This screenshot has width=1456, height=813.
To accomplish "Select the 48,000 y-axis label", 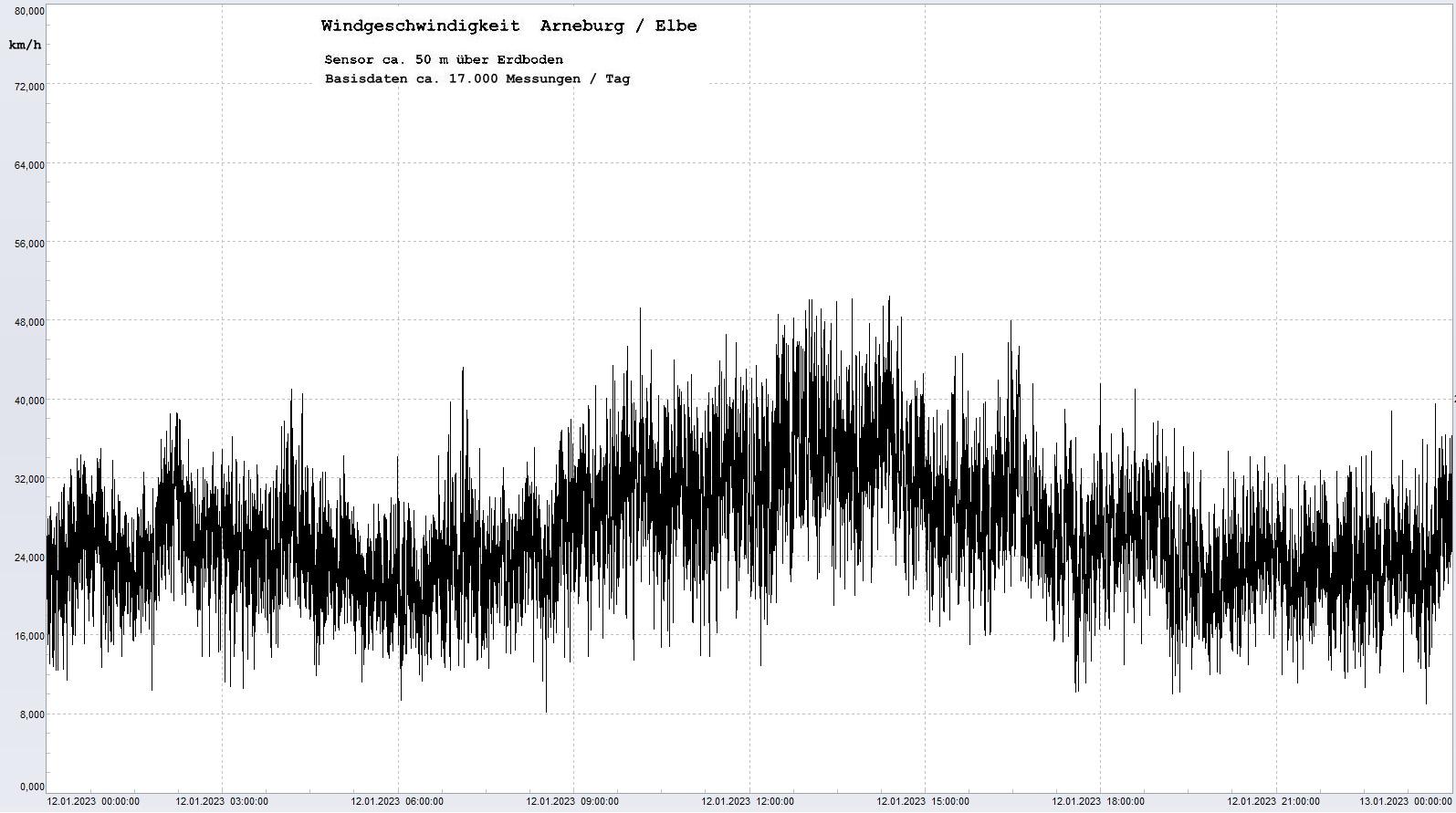I will (28, 322).
